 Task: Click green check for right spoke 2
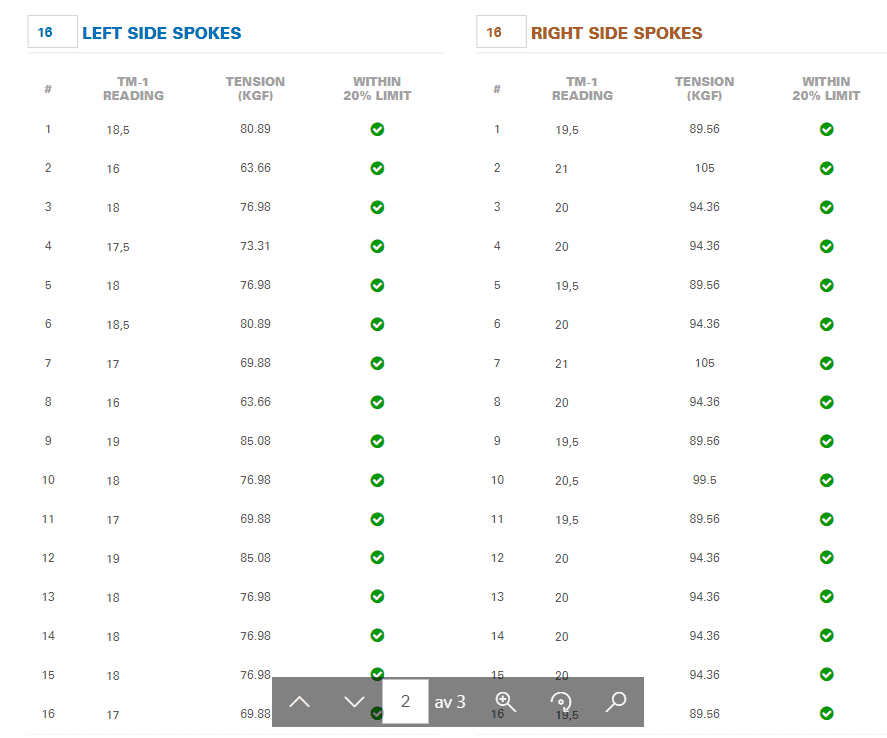[826, 169]
